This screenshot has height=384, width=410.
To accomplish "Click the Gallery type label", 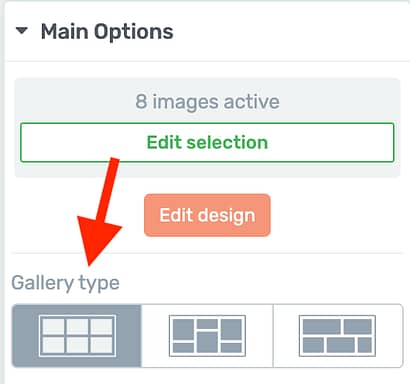I will click(65, 283).
